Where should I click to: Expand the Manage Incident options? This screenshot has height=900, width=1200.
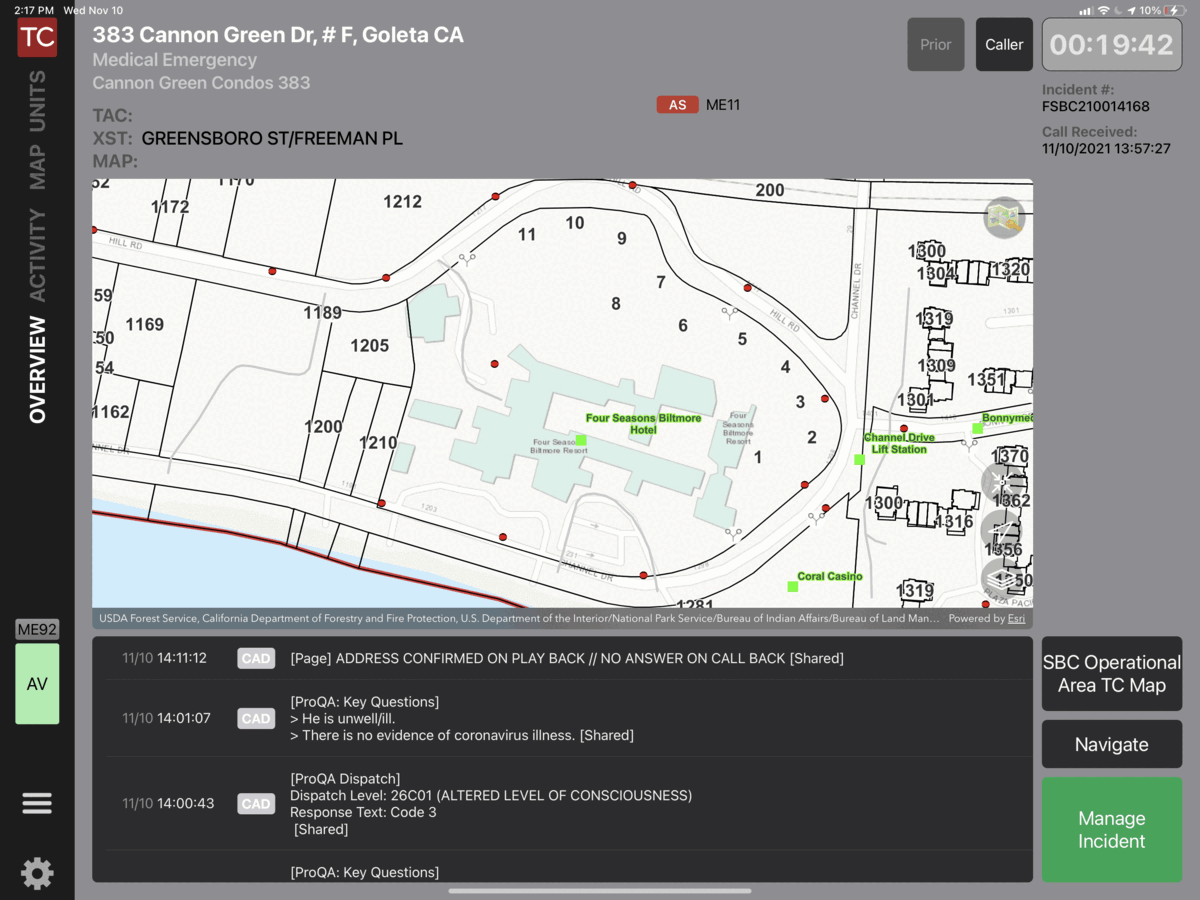(x=1111, y=829)
